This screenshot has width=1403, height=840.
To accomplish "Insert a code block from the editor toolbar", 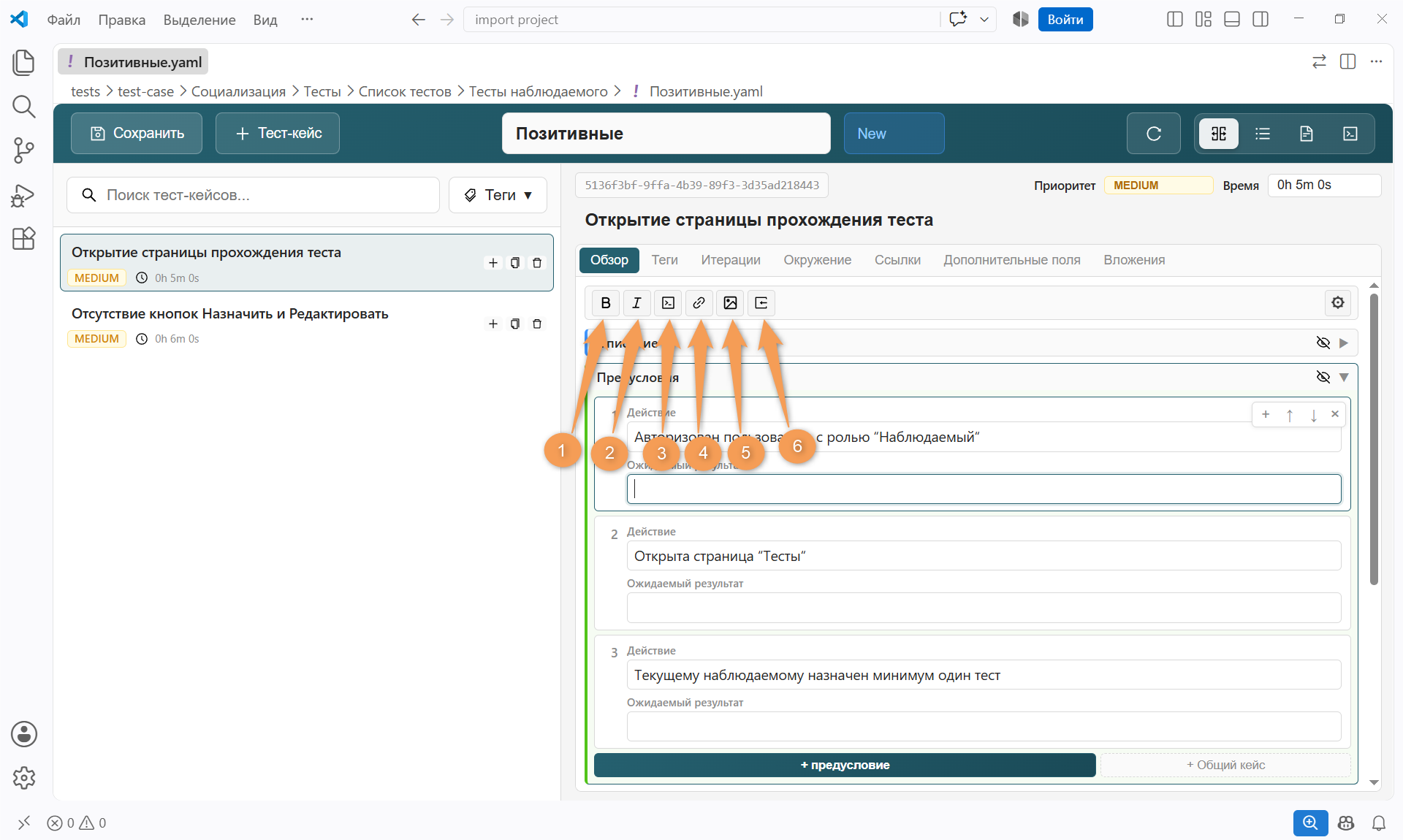I will point(668,302).
